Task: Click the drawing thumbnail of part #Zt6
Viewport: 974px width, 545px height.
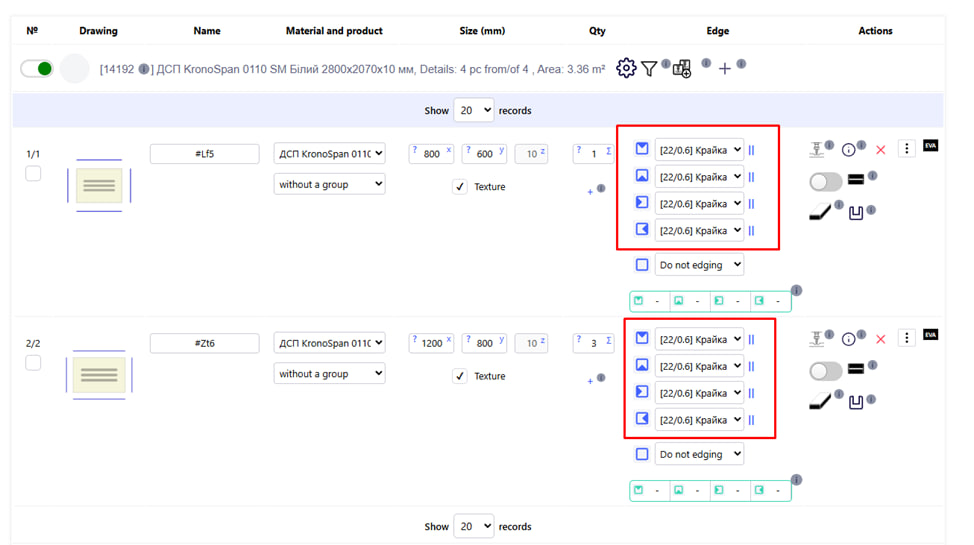Action: tap(99, 376)
